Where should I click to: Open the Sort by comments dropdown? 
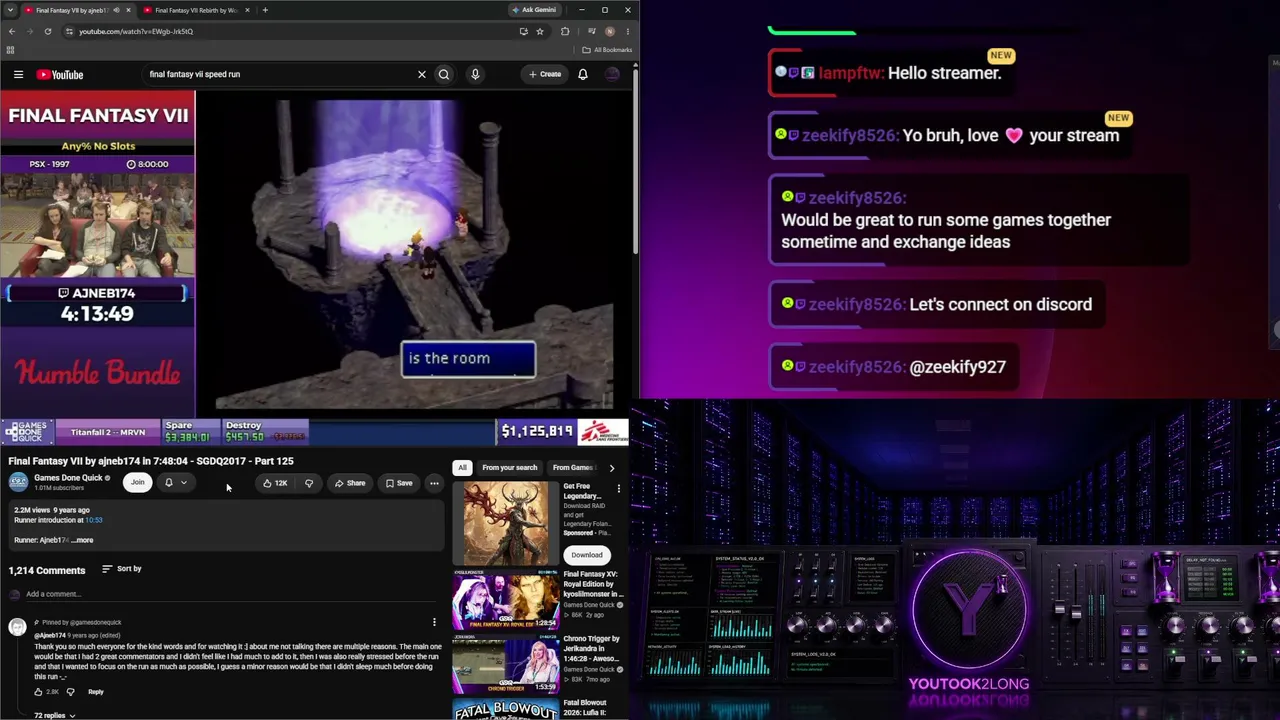(122, 569)
